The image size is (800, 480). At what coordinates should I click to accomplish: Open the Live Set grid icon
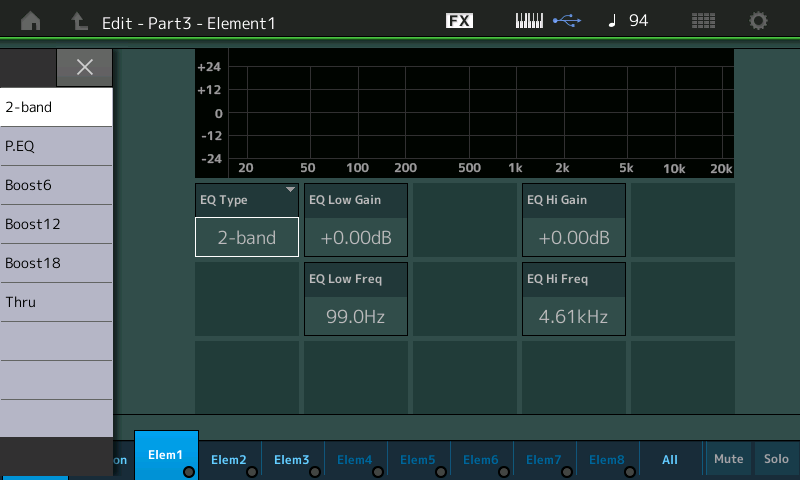pos(703,21)
